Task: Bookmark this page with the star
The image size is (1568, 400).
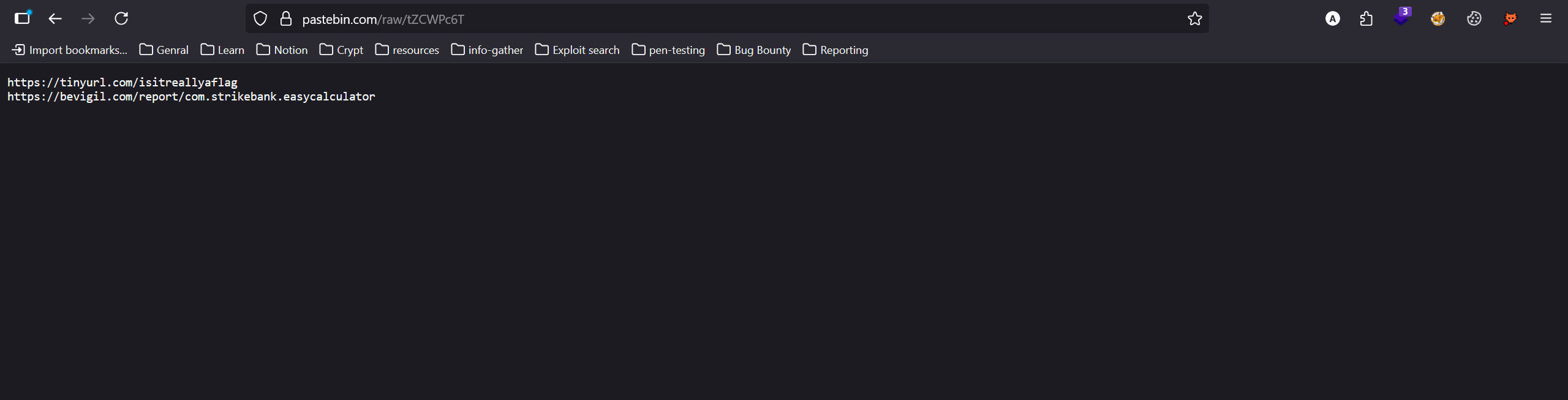Action: [1194, 19]
